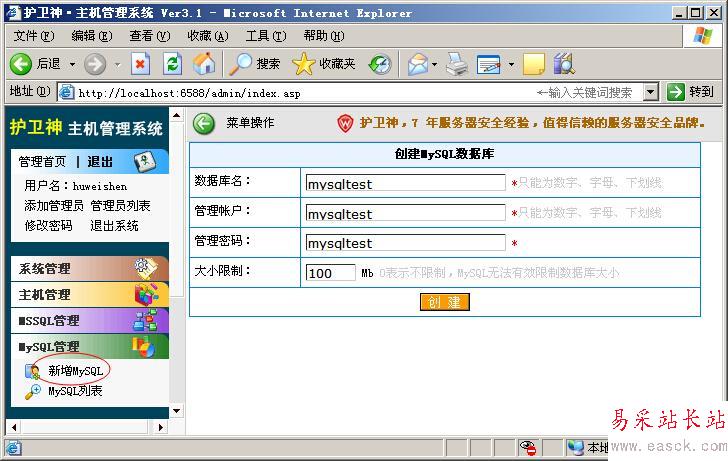The width and height of the screenshot is (728, 461).
Task: Open 管理首页 link
Action: 42,162
